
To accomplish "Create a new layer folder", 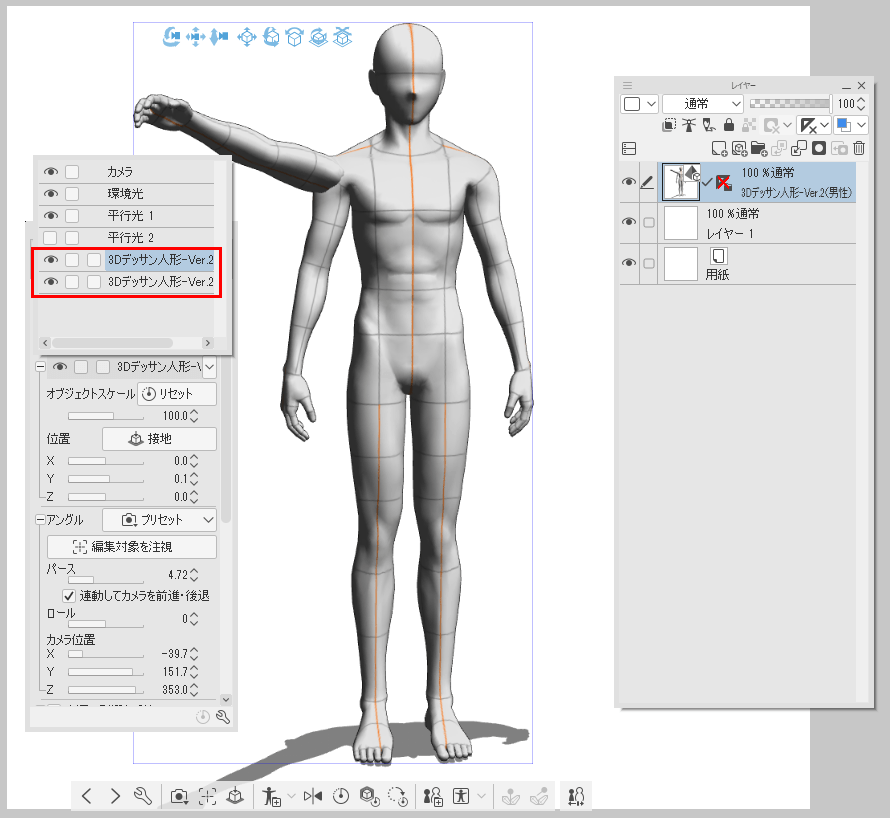I will [x=759, y=149].
